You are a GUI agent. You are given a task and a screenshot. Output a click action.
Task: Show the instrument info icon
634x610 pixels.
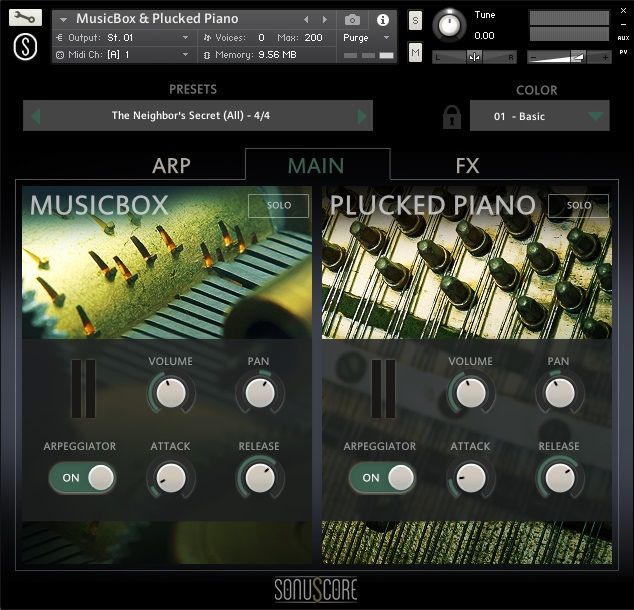point(383,20)
